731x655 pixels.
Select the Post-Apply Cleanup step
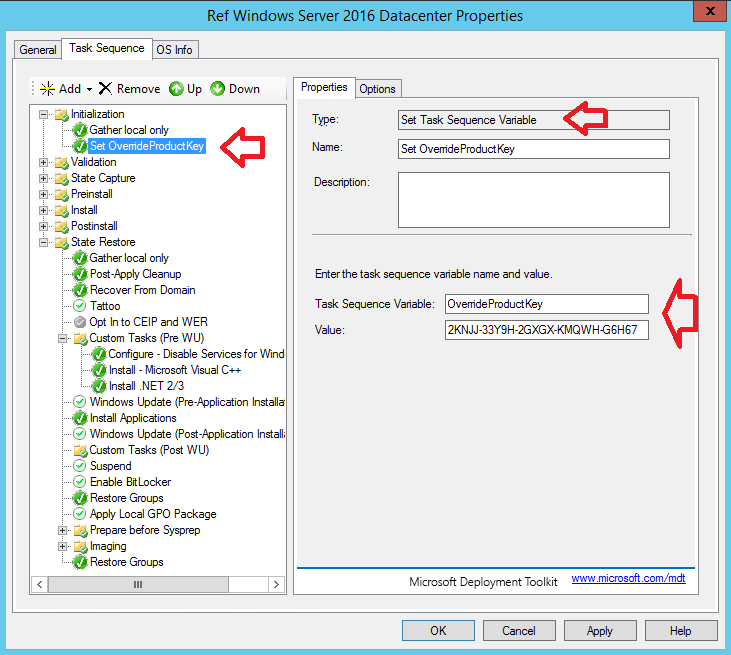[135, 274]
